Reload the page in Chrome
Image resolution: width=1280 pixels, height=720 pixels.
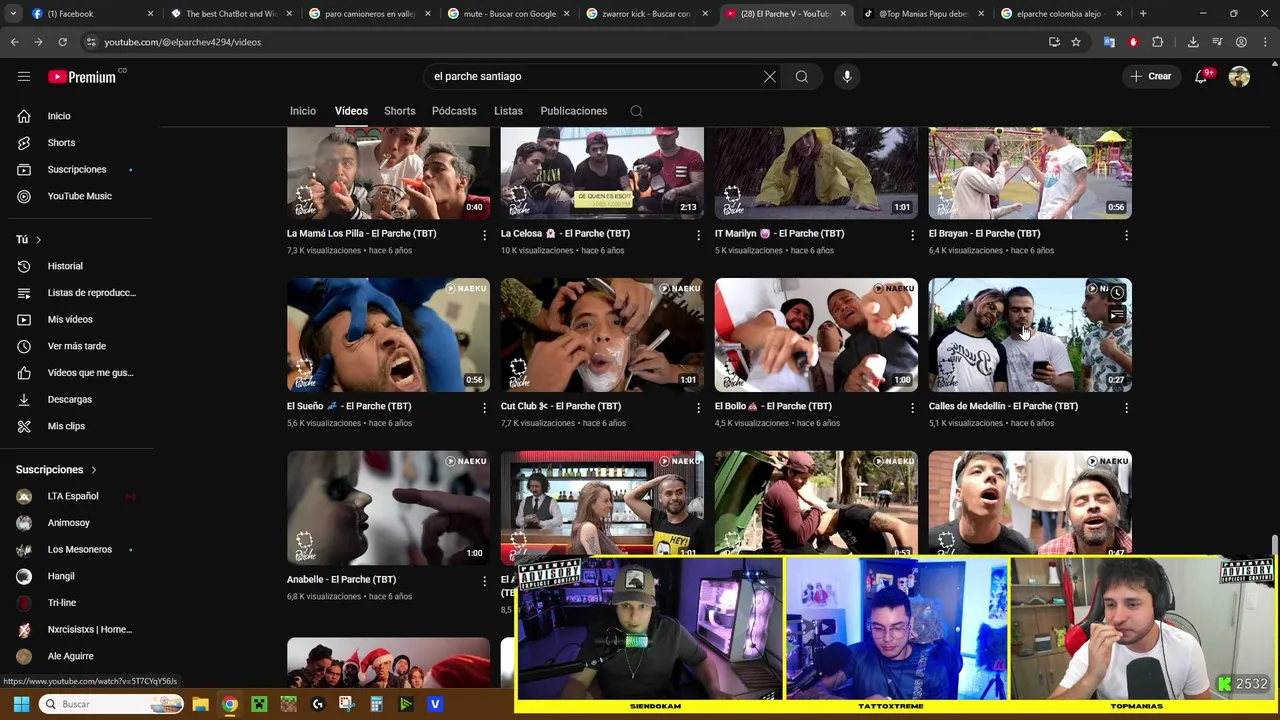pyautogui.click(x=62, y=42)
